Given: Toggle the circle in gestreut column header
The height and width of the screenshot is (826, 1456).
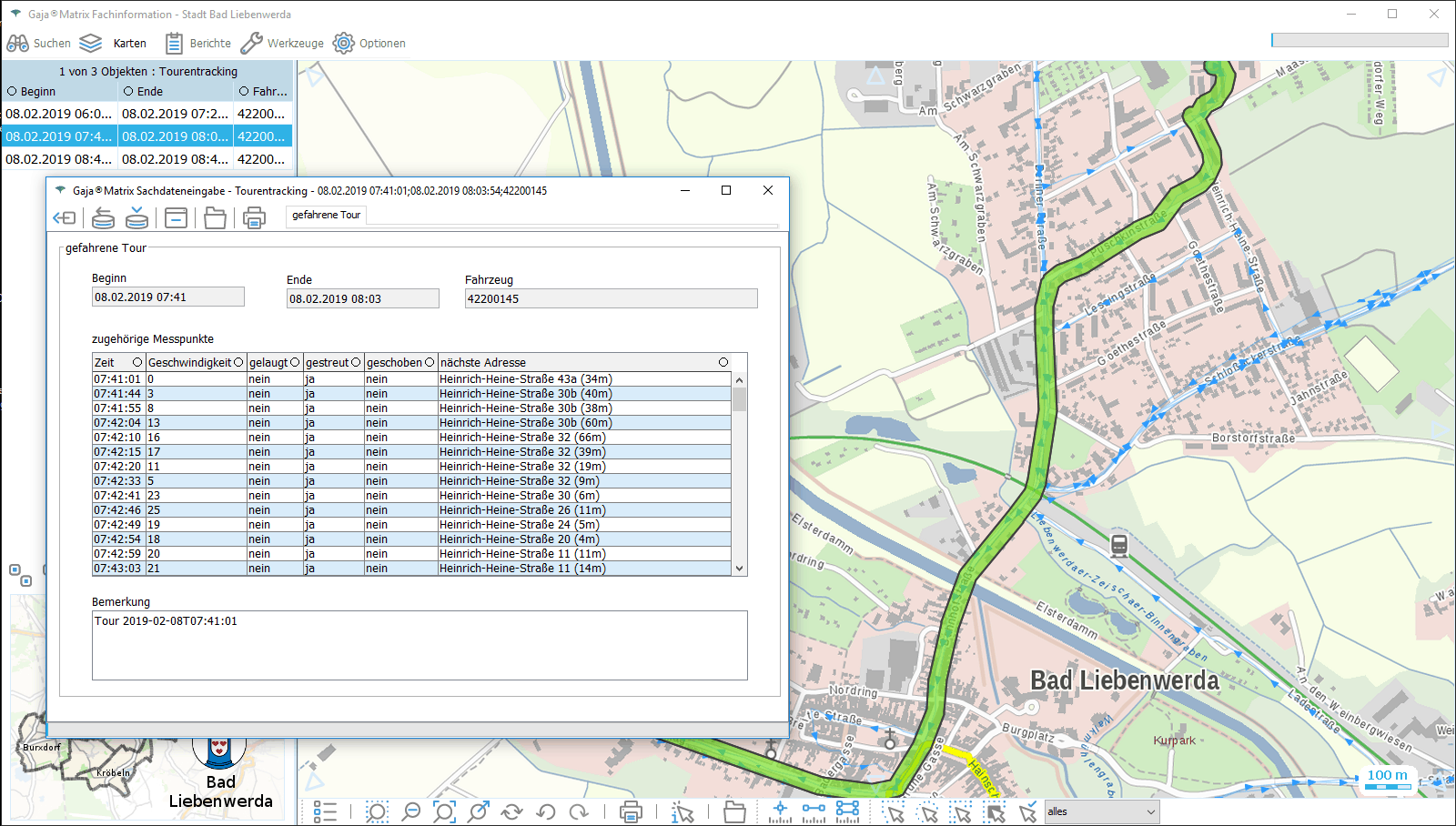Looking at the screenshot, I should tap(356, 362).
